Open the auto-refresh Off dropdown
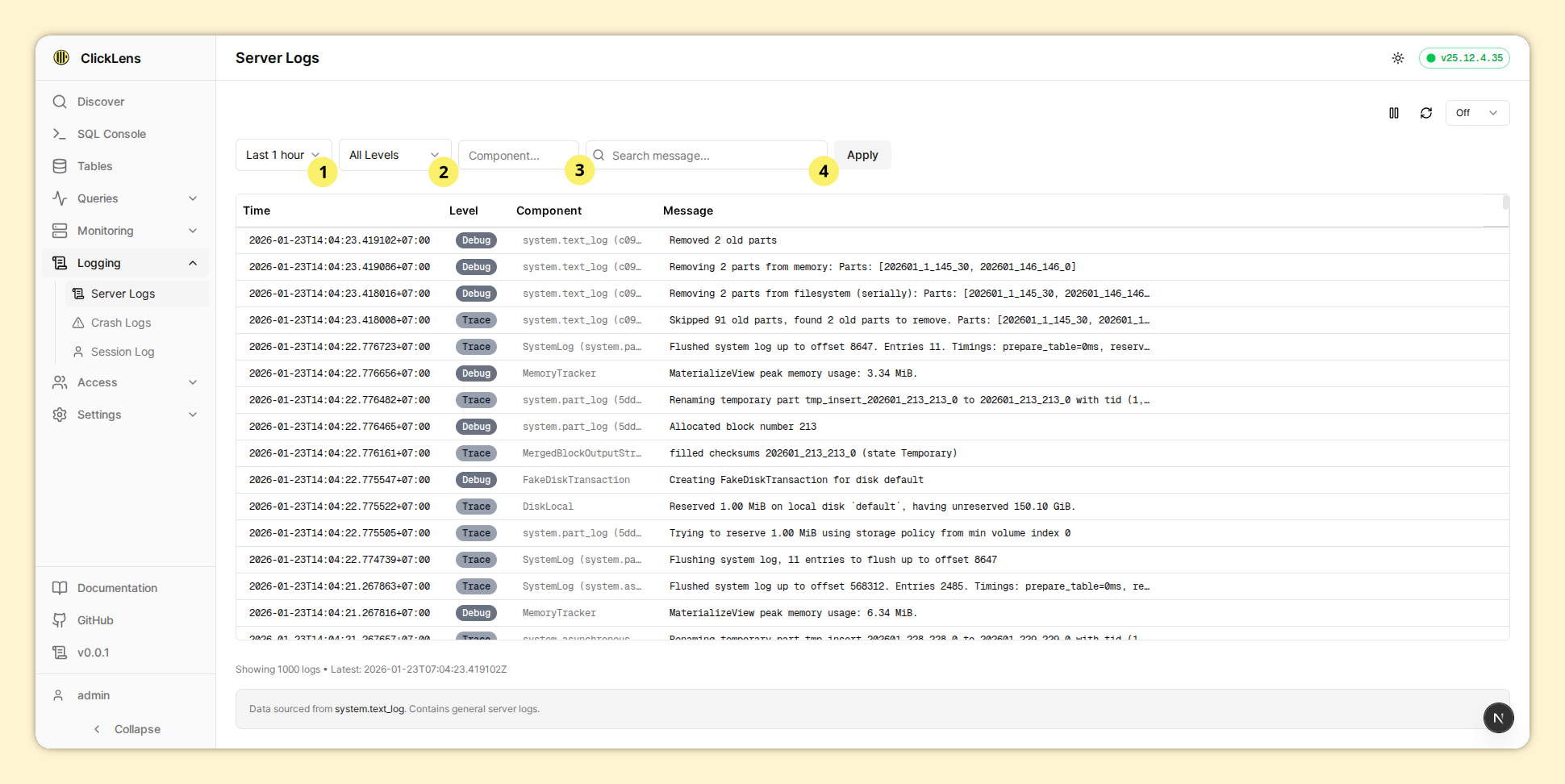1565x784 pixels. coord(1476,113)
